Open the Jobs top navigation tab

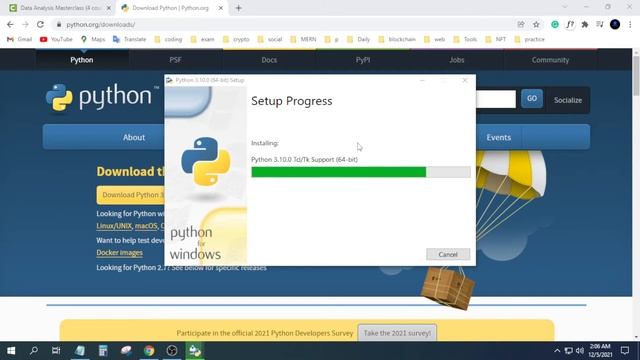pyautogui.click(x=457, y=60)
